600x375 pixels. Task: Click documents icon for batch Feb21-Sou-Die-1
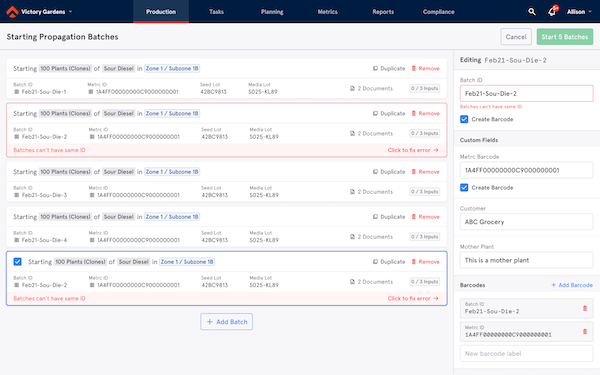pos(352,88)
